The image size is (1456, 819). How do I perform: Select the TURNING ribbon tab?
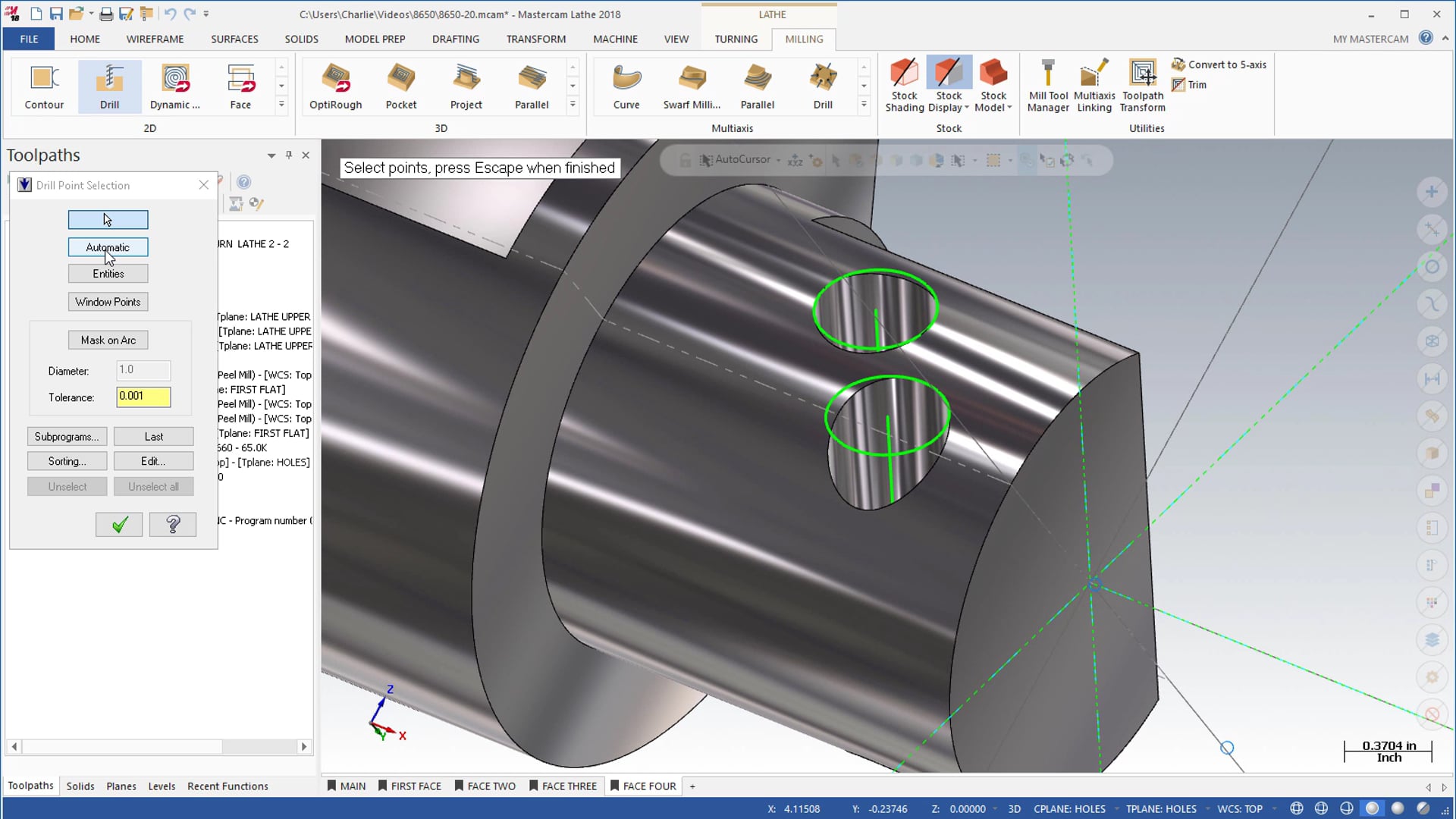[735, 38]
